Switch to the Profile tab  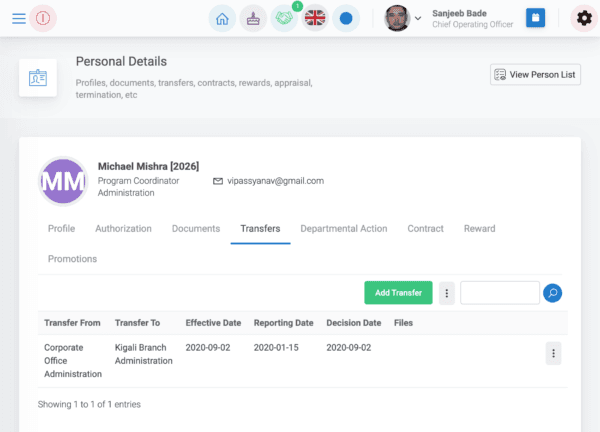[x=61, y=228]
